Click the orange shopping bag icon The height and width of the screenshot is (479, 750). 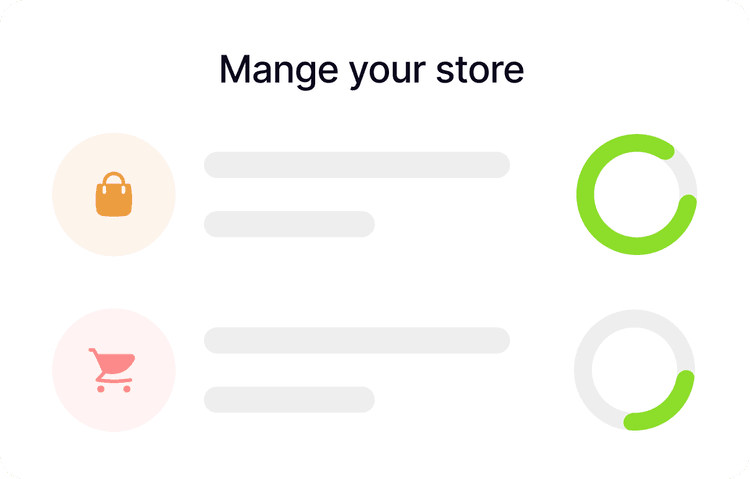[114, 194]
